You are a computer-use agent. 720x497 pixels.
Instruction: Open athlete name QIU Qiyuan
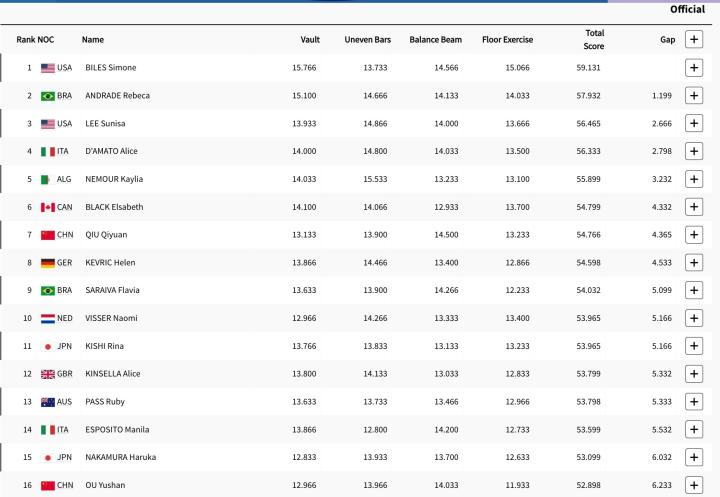109,235
